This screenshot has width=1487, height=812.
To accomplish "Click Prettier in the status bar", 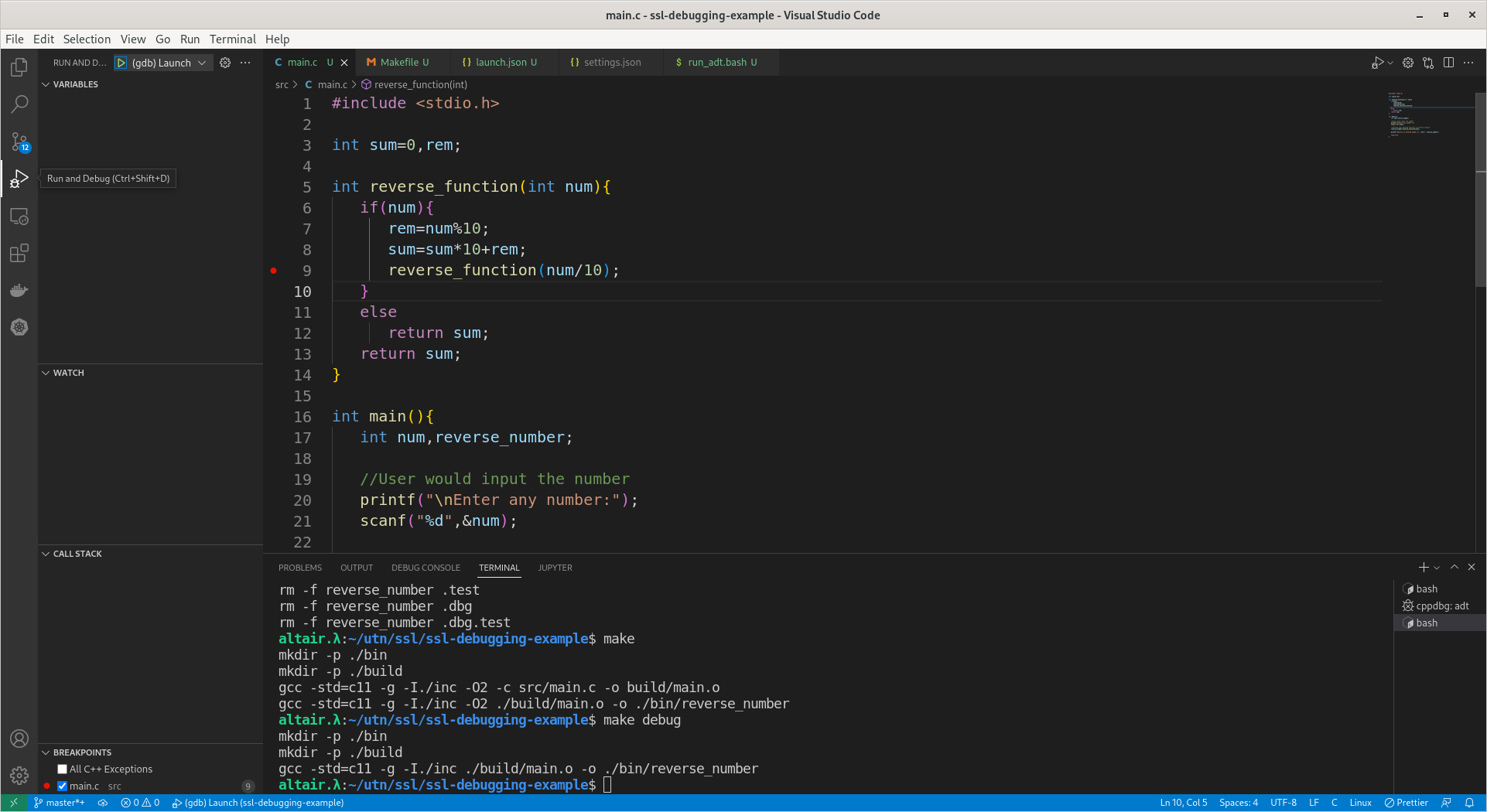I will (x=1407, y=803).
